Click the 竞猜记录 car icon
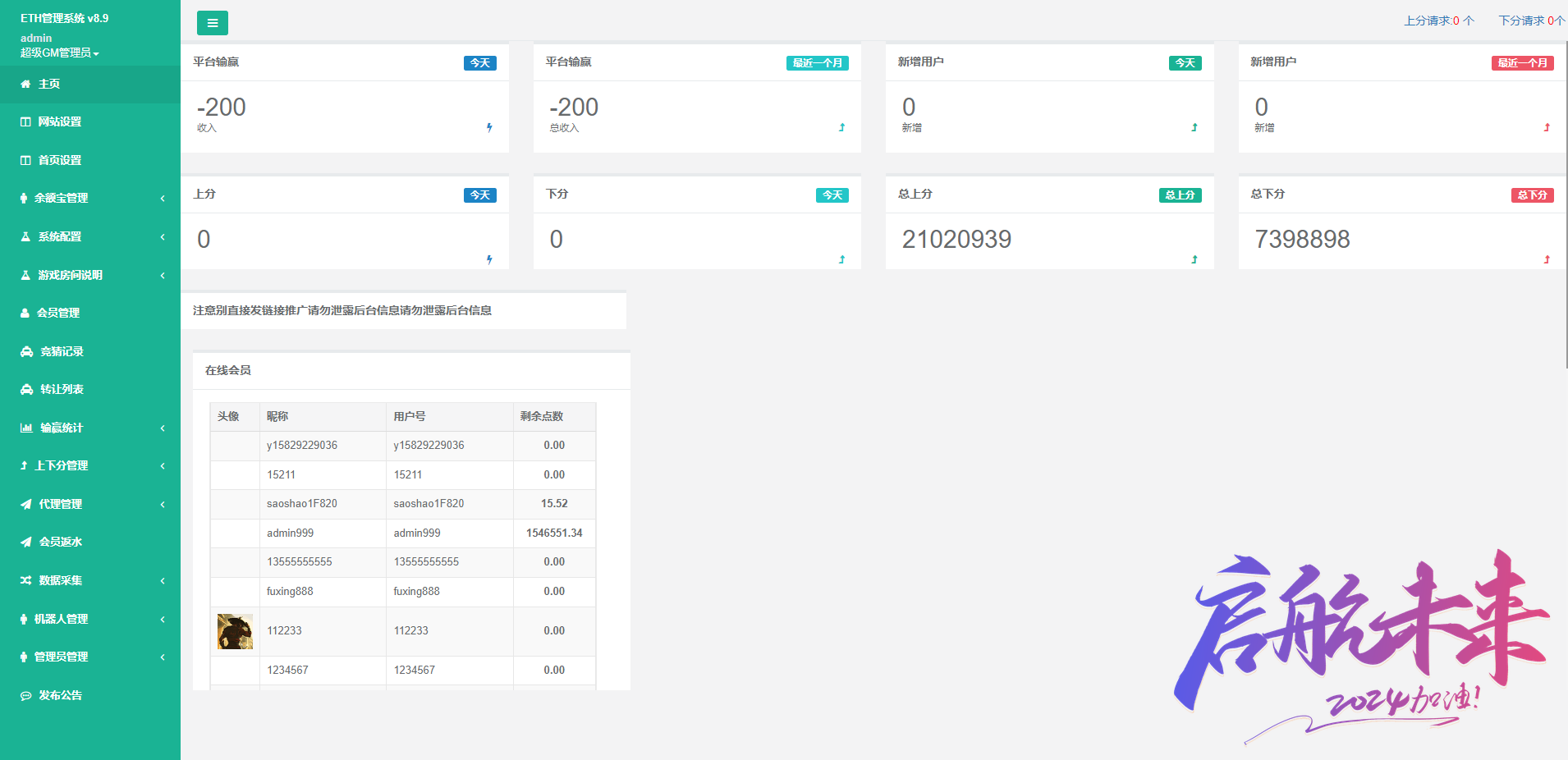Image resolution: width=1568 pixels, height=760 pixels. click(x=26, y=351)
